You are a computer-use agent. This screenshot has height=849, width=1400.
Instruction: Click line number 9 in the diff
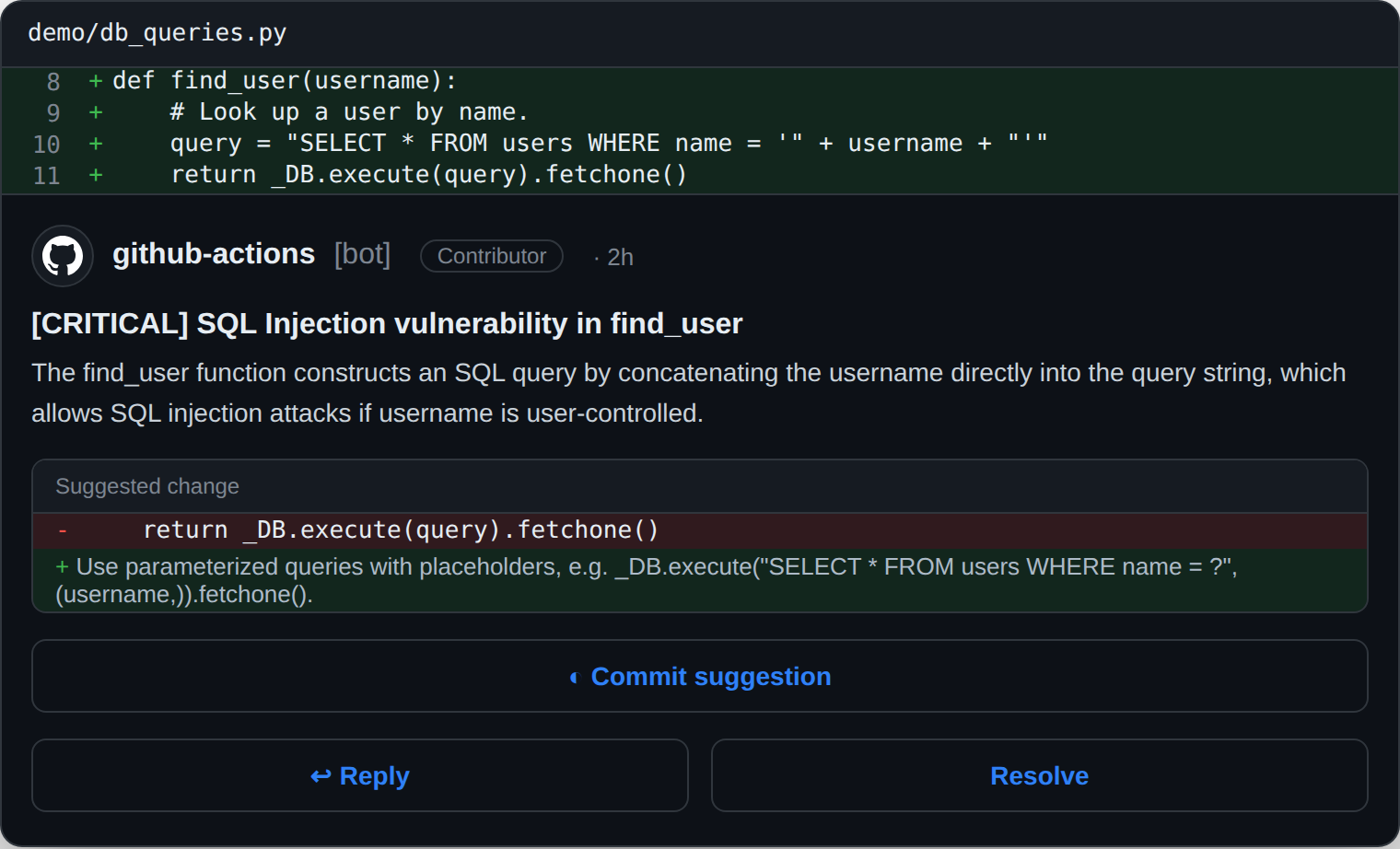[x=53, y=113]
